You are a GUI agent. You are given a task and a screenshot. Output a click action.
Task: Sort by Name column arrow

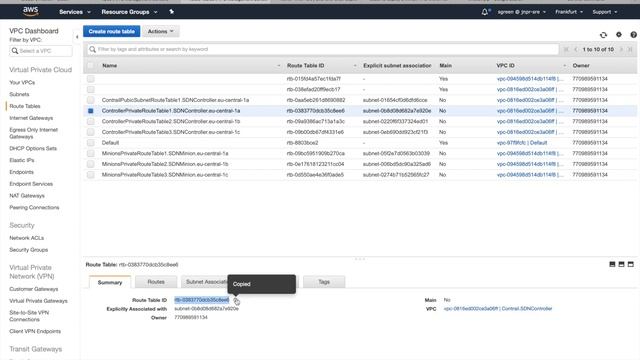279,66
